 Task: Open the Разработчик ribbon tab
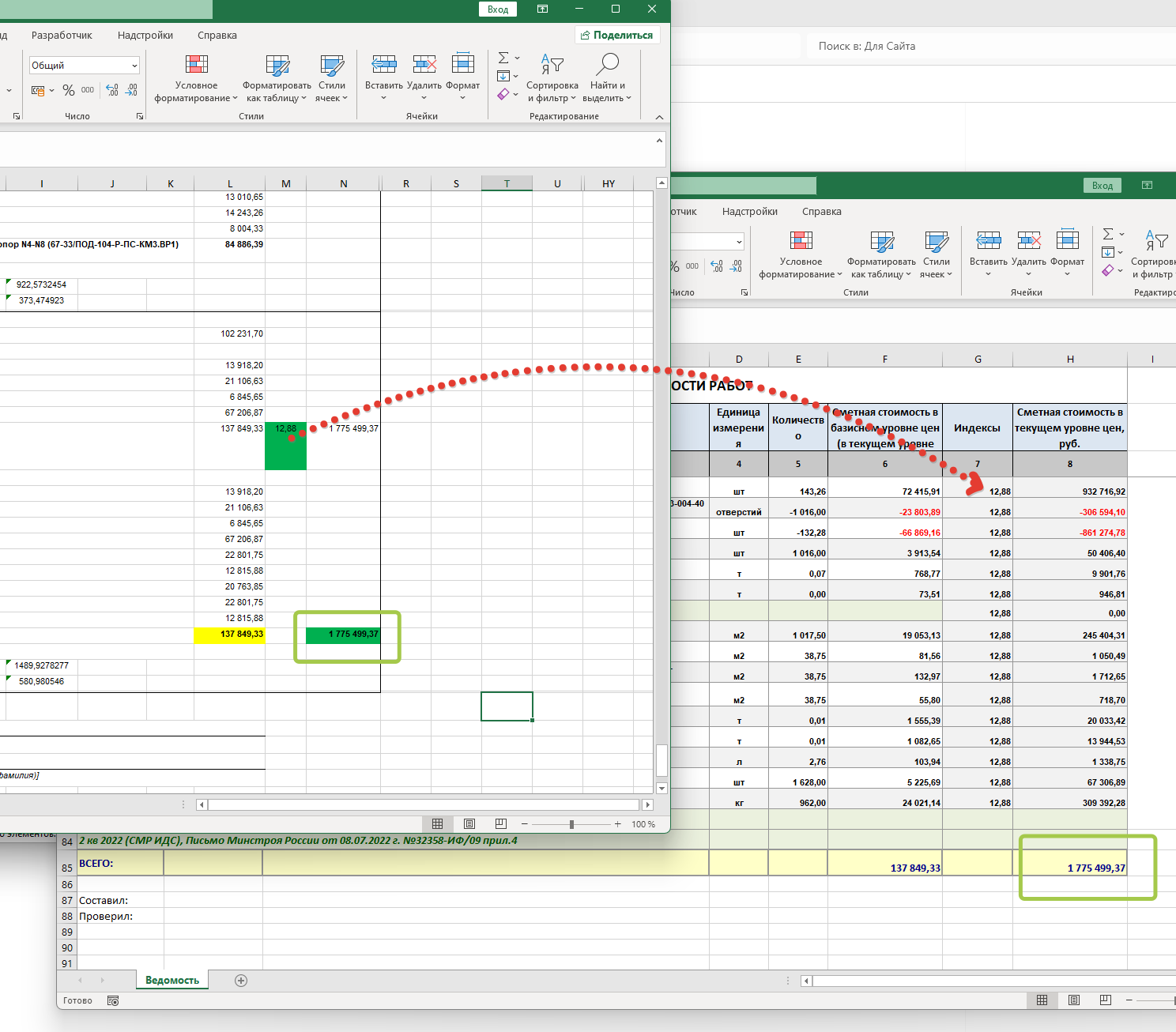[62, 36]
